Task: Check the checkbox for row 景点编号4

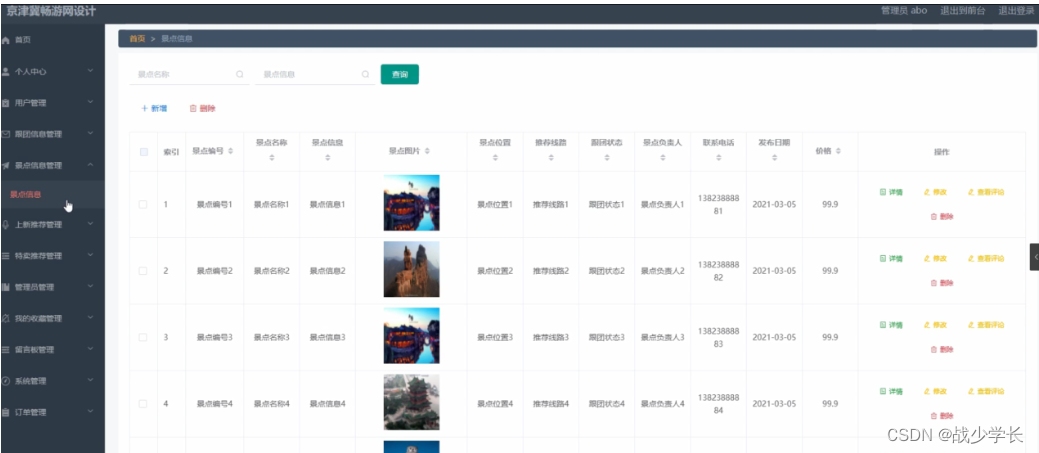Action: (x=143, y=403)
